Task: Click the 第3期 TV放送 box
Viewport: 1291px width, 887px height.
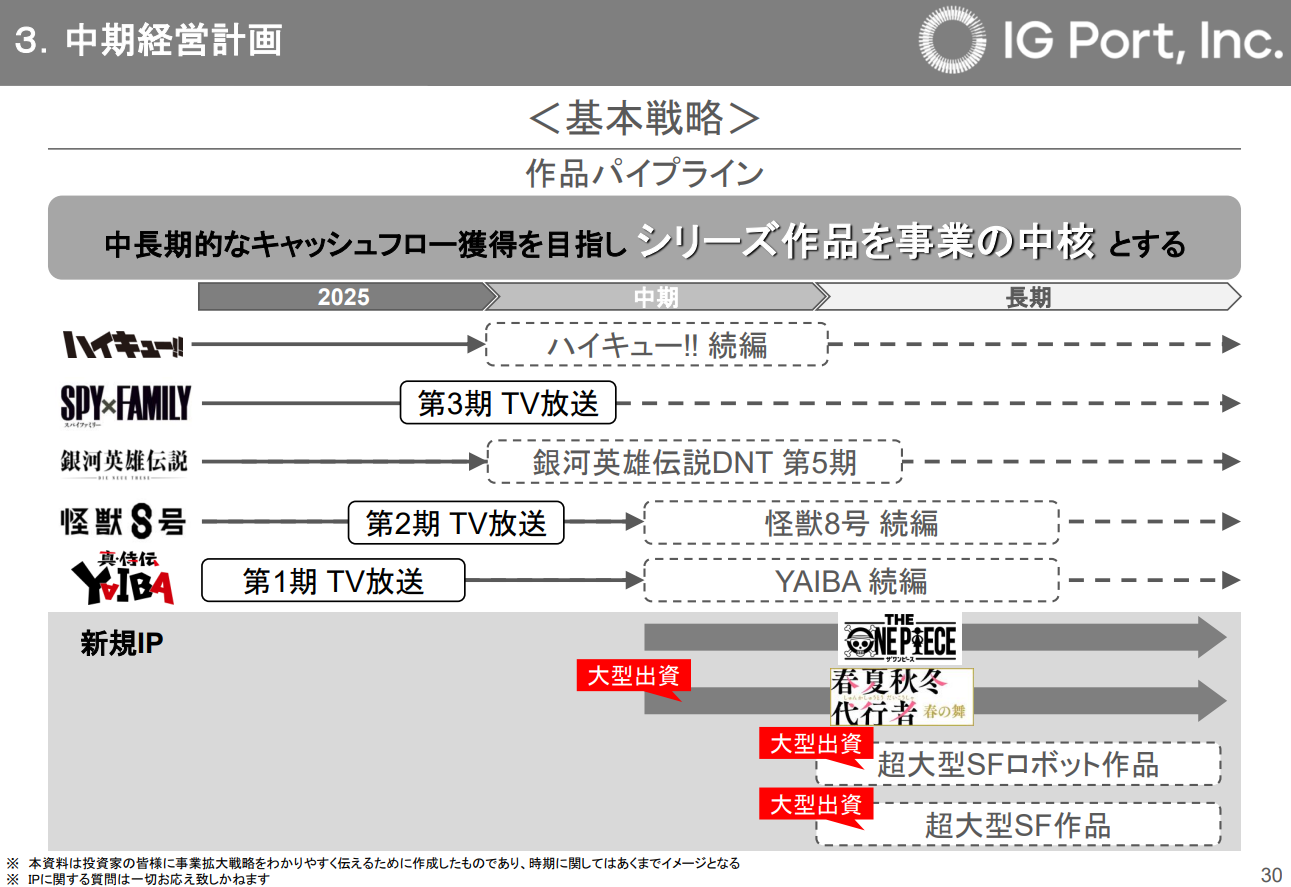Action: 508,404
